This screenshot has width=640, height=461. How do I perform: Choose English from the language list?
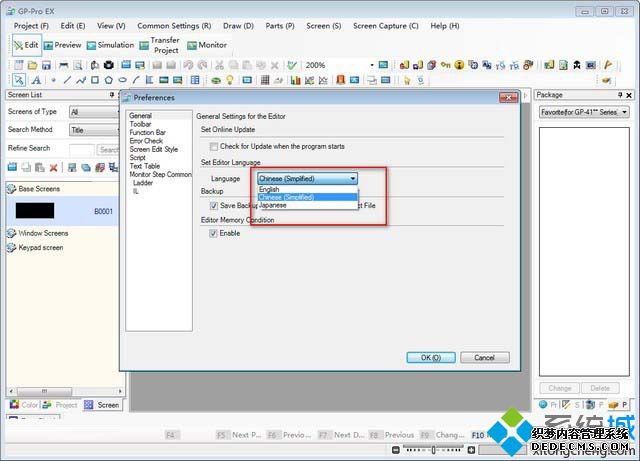click(308, 189)
